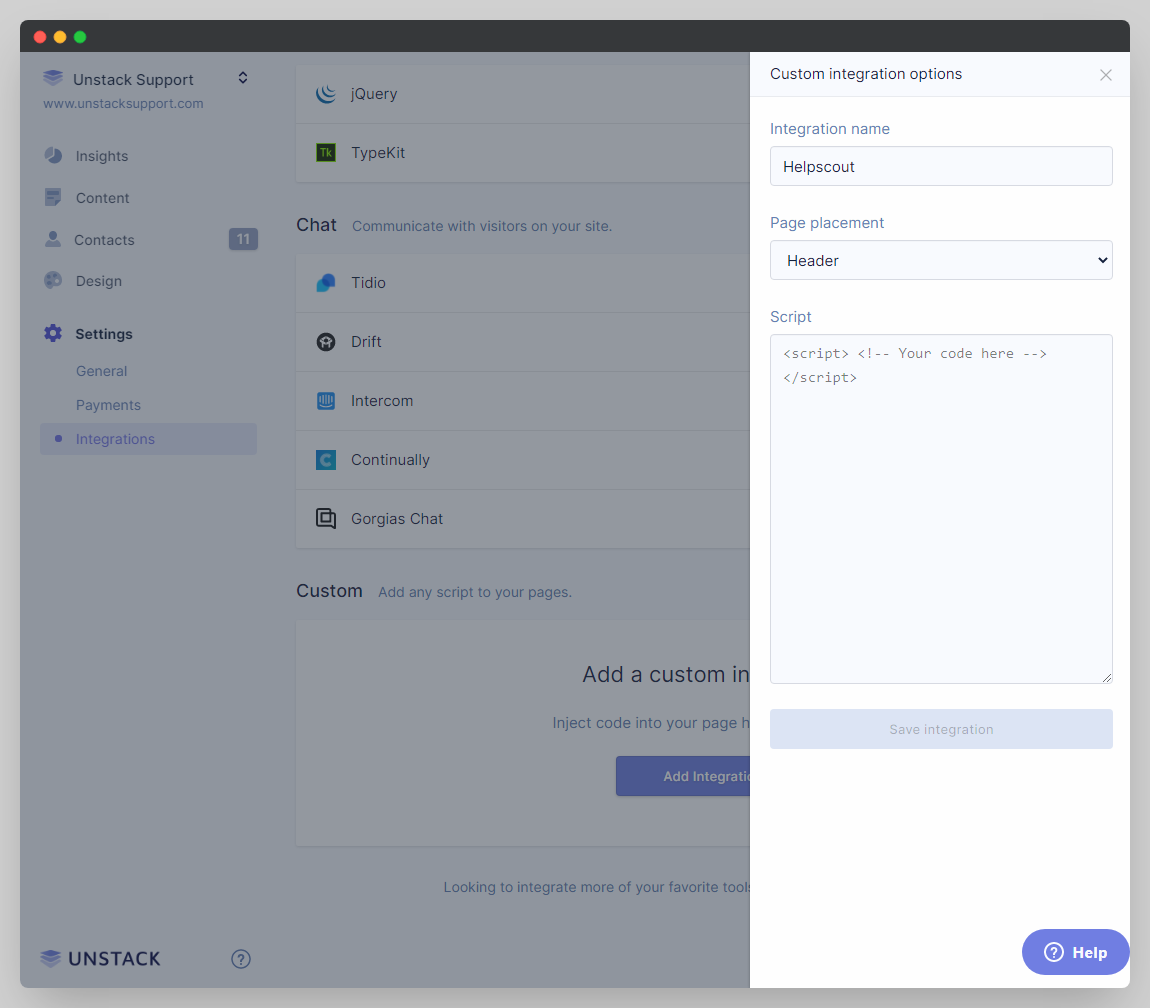The width and height of the screenshot is (1150, 1008).
Task: Open the site switcher chevron next to Unstack Support
Action: pos(243,78)
